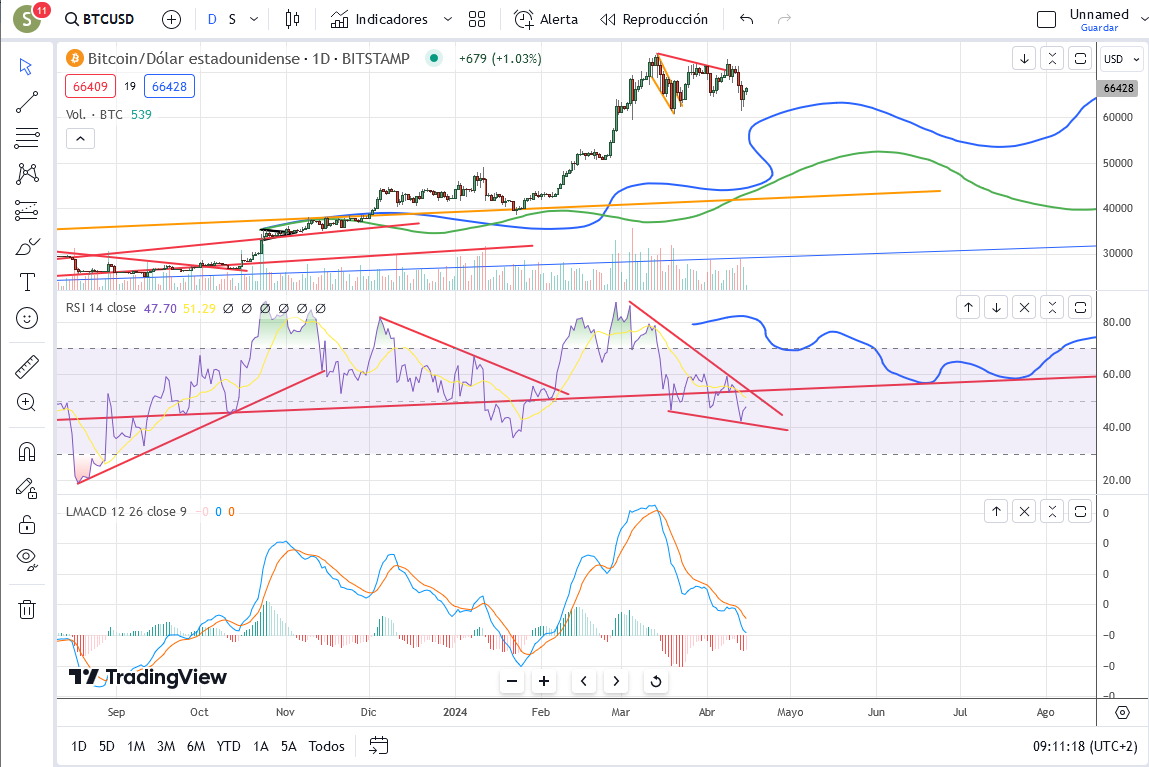This screenshot has width=1149, height=767.
Task: Select the ruler measure tool
Action: pos(26,366)
